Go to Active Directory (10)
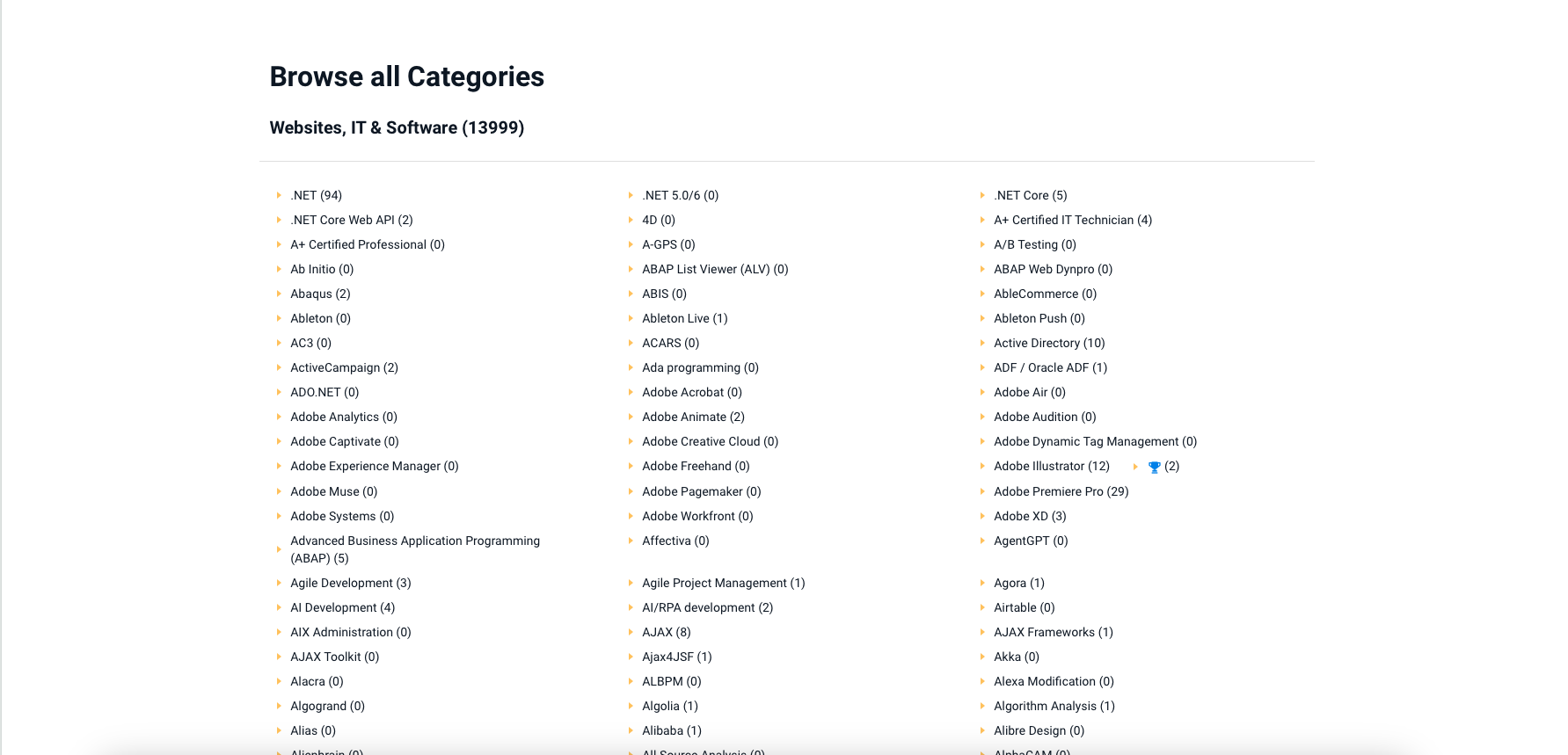 click(x=1049, y=343)
